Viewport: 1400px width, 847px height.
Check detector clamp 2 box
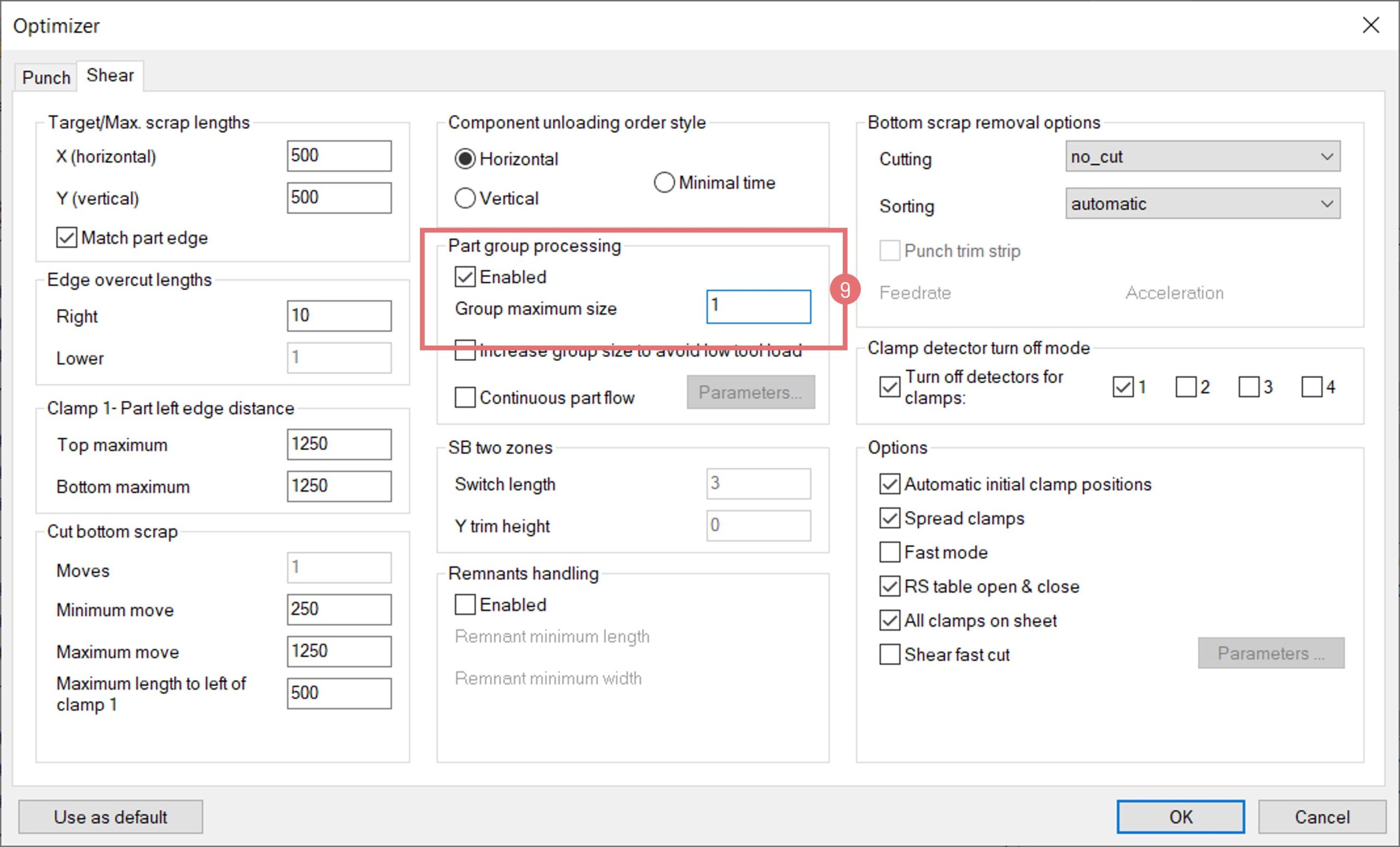pos(1185,388)
